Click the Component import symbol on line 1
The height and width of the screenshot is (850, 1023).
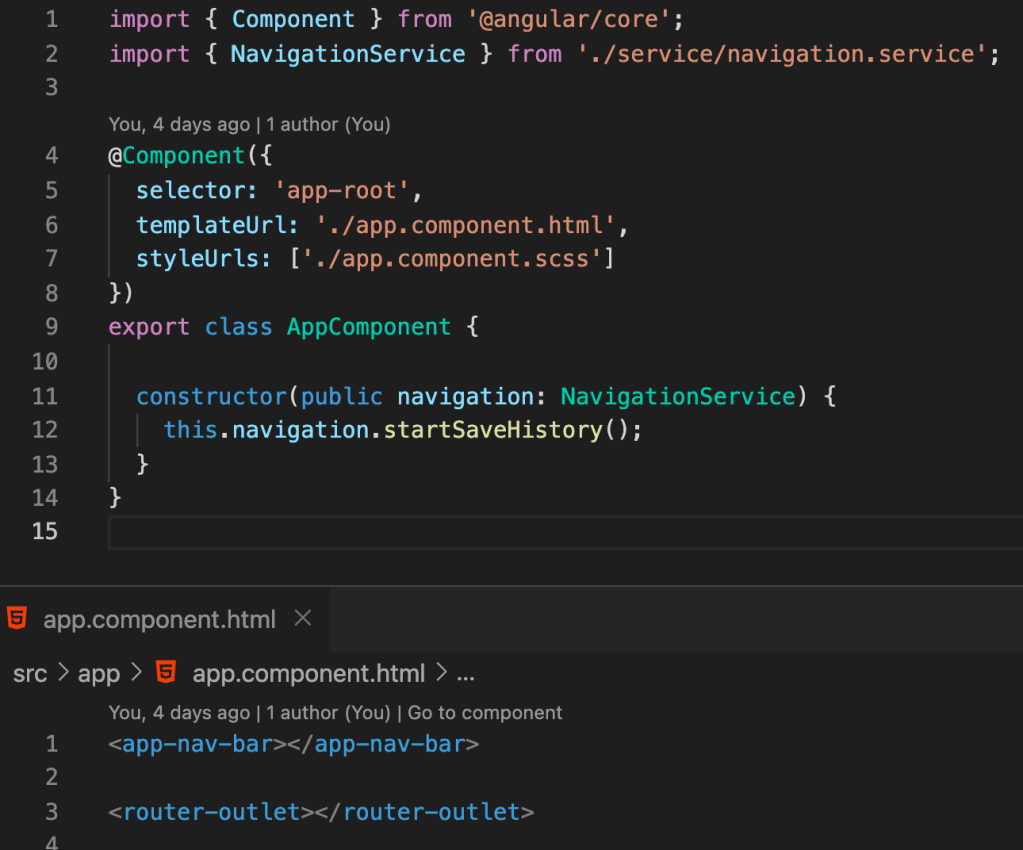pyautogui.click(x=292, y=19)
